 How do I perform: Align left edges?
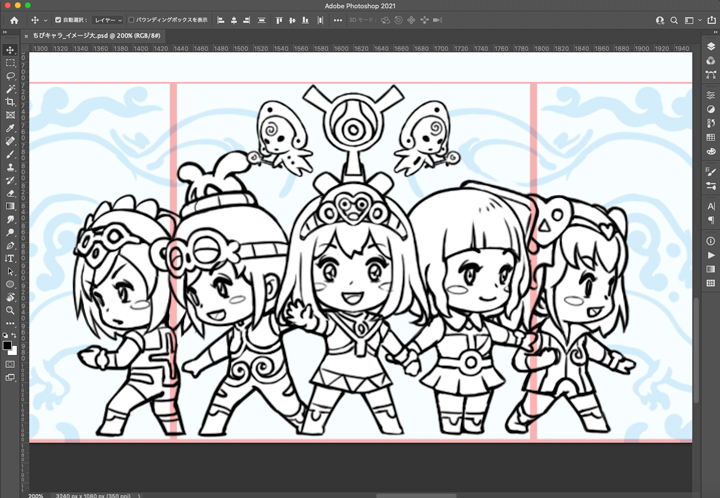[x=221, y=20]
